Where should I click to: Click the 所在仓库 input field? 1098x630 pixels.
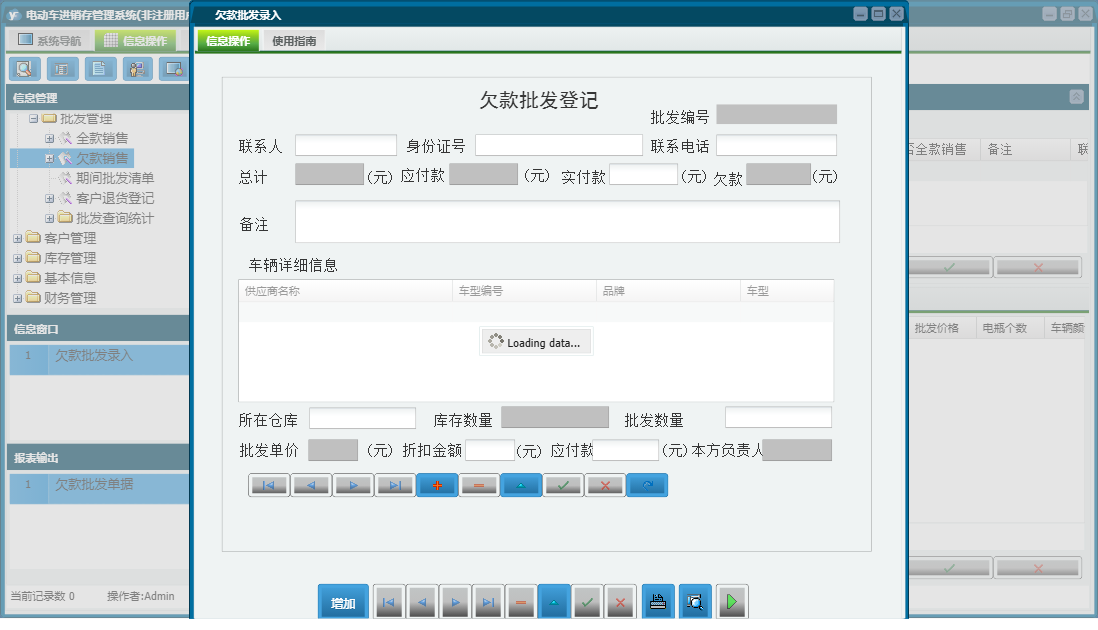tap(363, 418)
